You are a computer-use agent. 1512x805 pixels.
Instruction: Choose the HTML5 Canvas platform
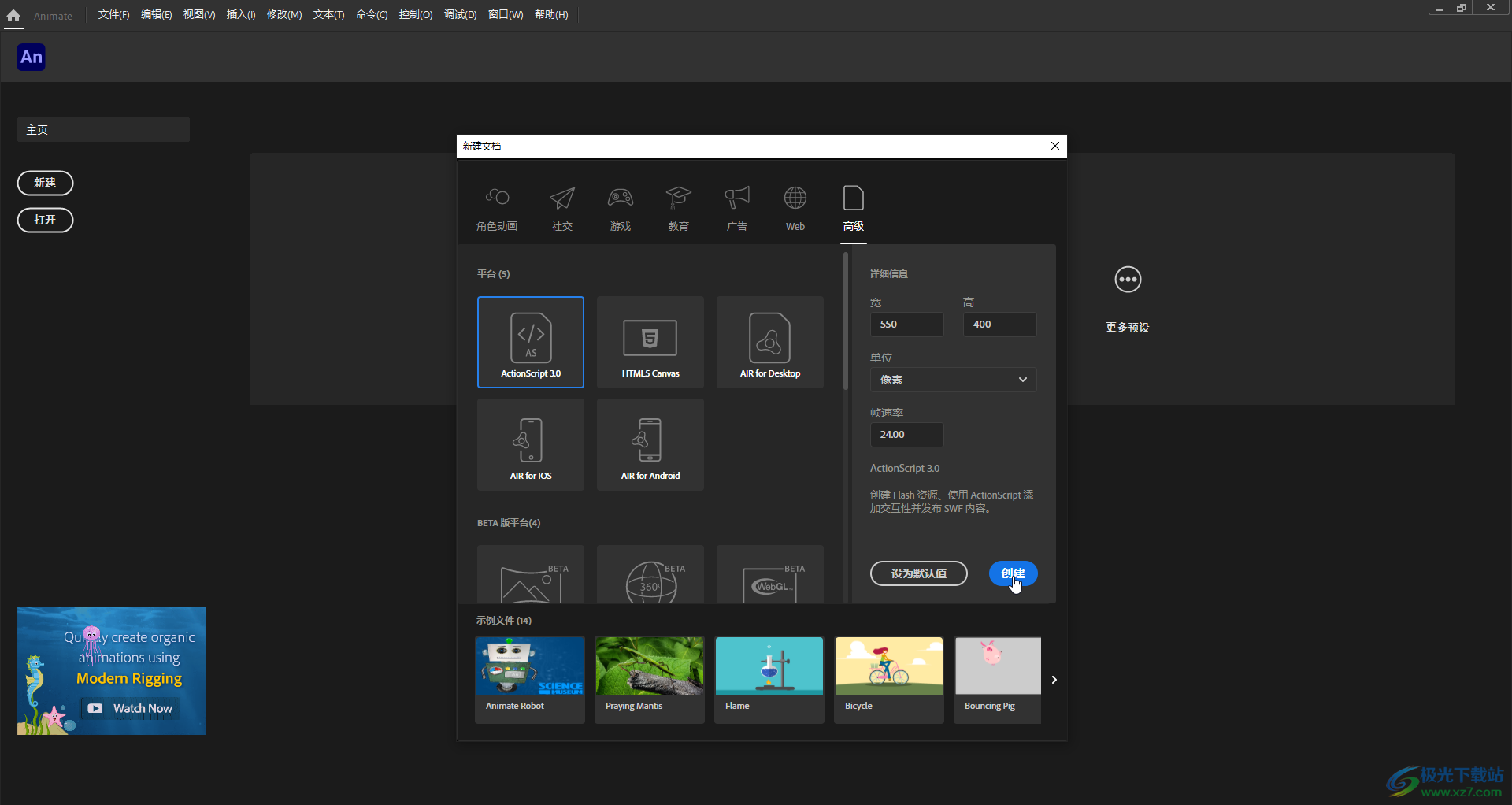click(x=650, y=342)
